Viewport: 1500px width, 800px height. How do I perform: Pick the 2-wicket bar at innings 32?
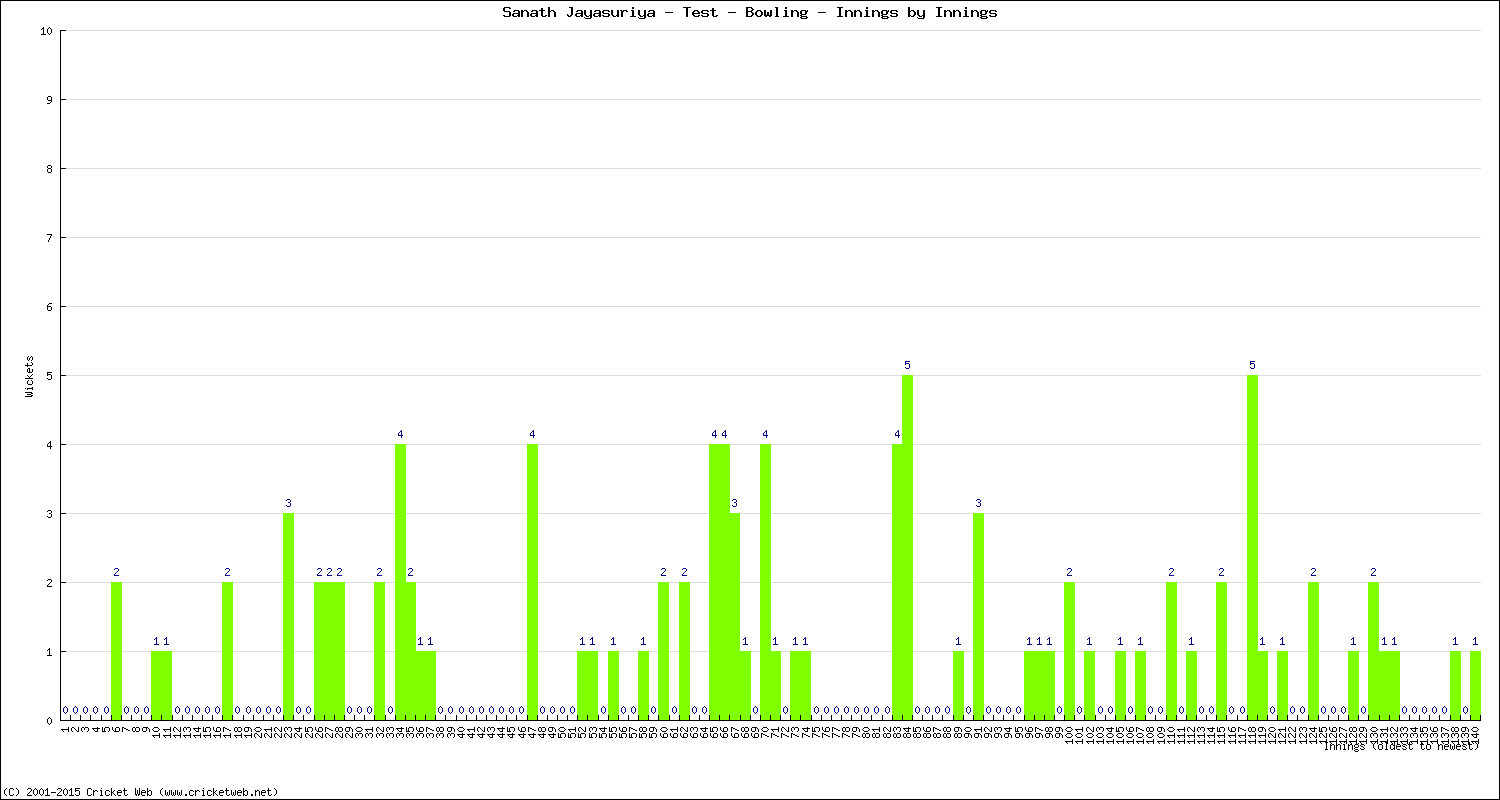(x=379, y=651)
